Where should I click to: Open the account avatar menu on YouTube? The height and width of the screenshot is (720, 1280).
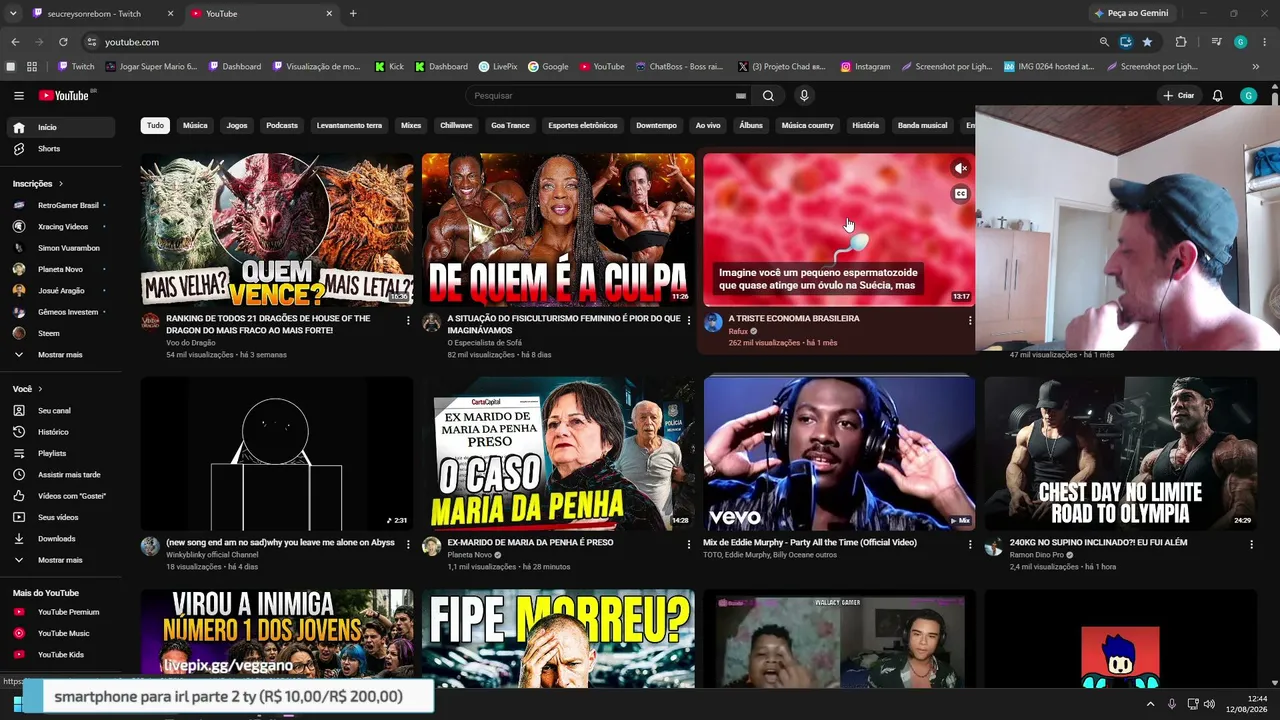click(1248, 96)
